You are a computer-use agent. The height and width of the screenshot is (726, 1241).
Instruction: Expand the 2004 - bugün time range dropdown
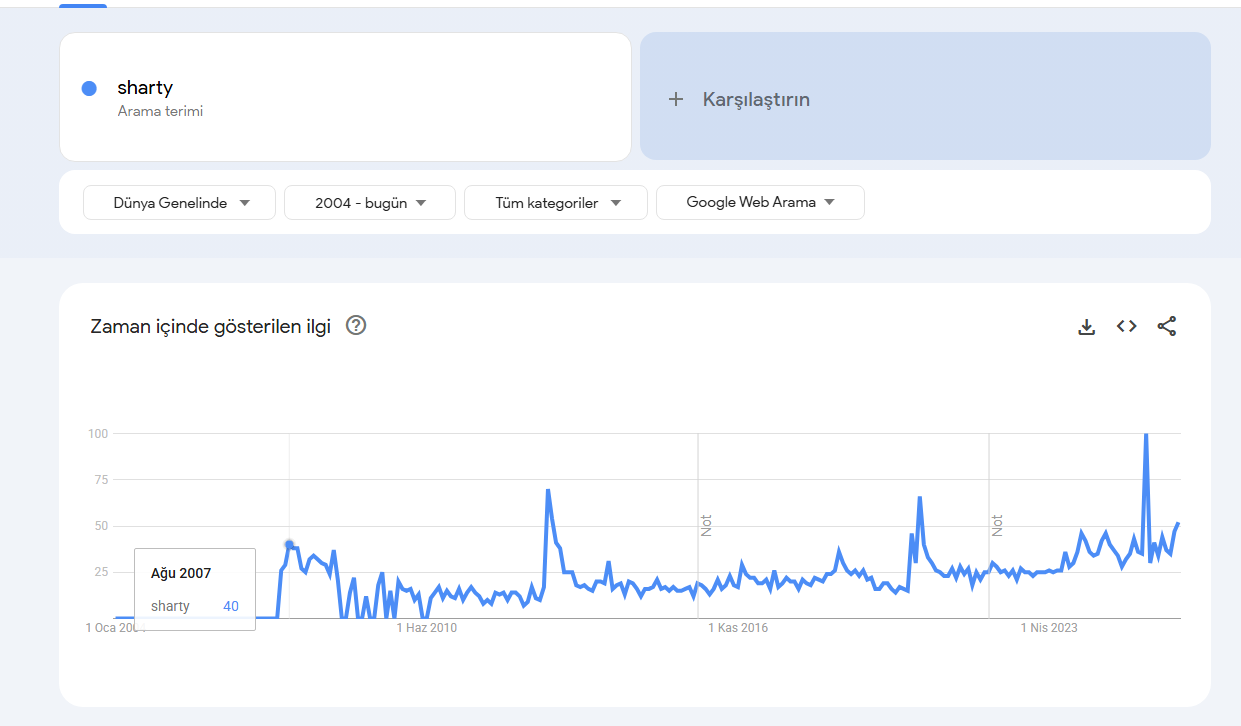(x=370, y=203)
